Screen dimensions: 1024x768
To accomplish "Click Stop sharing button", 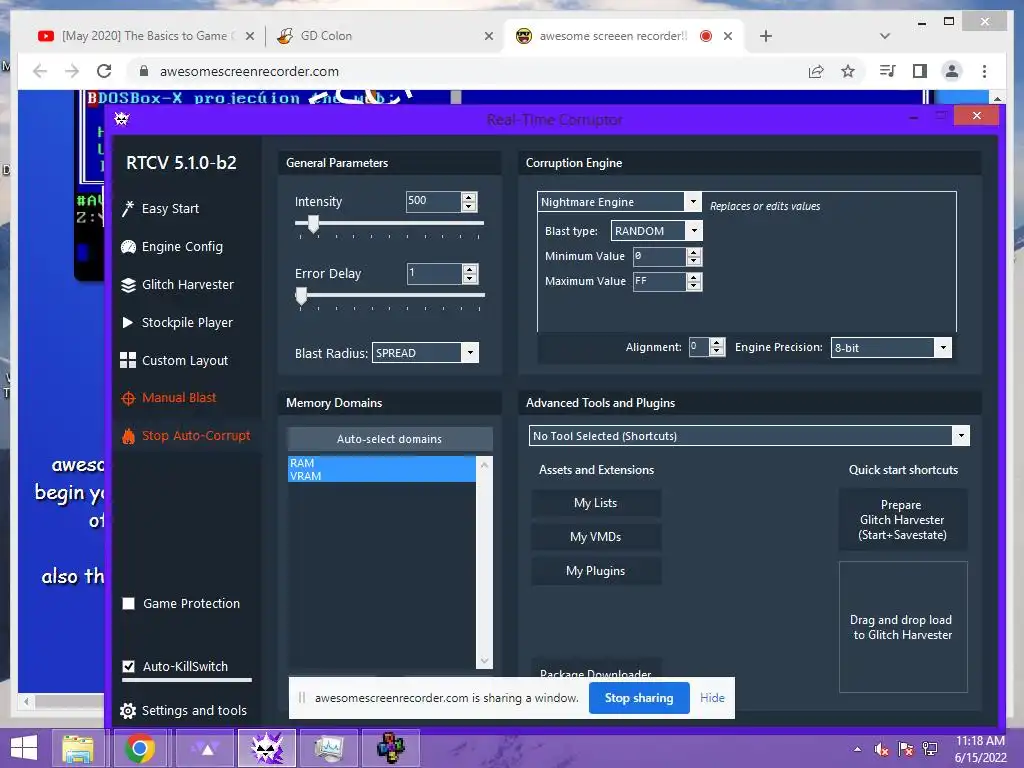I will point(639,697).
